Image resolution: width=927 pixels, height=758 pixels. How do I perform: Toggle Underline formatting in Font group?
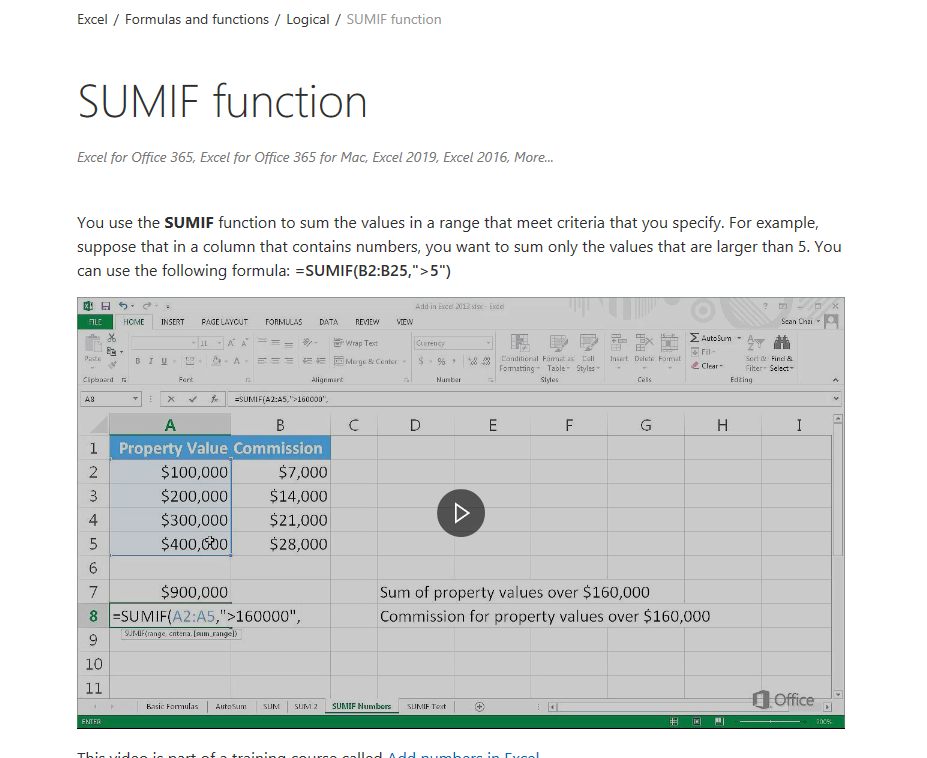click(x=164, y=361)
